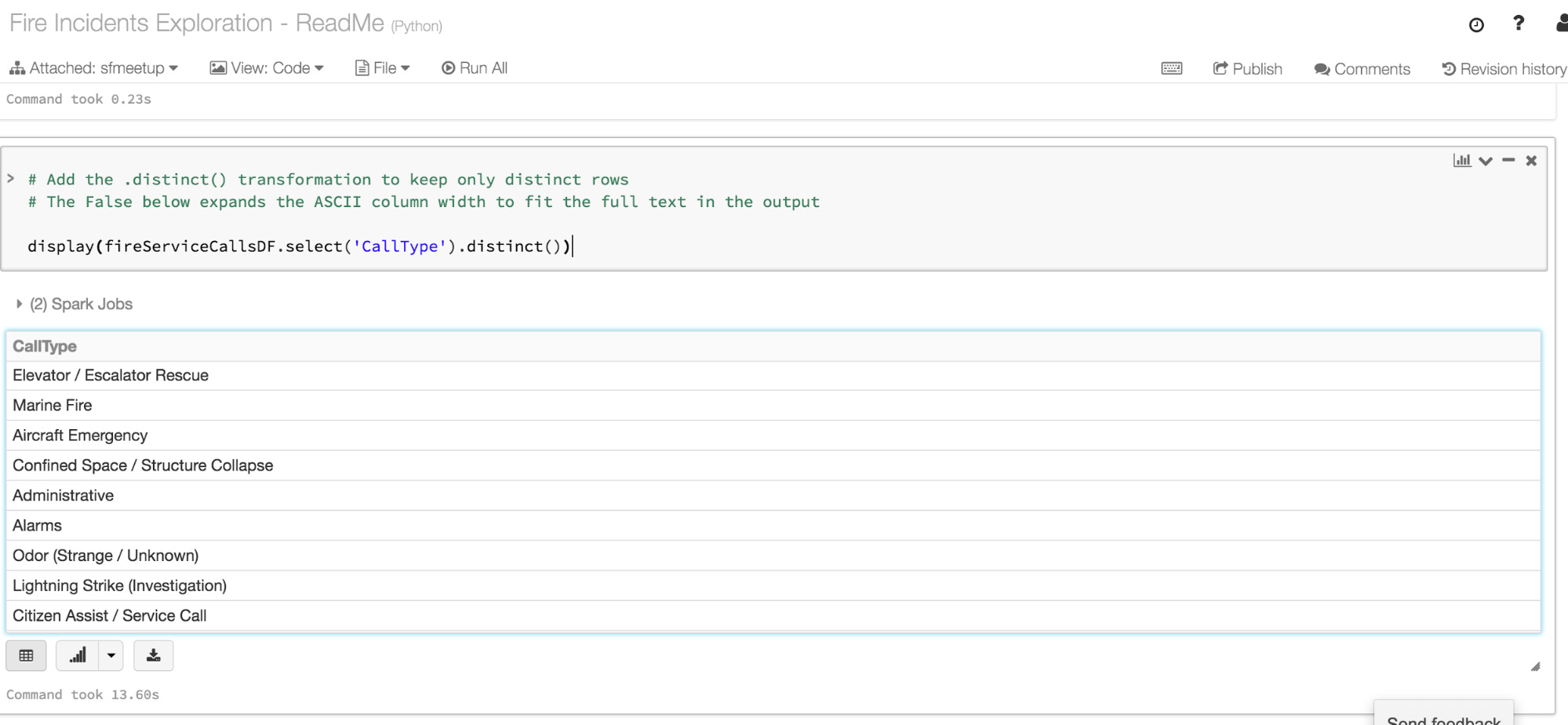Open the File menu

pos(383,68)
